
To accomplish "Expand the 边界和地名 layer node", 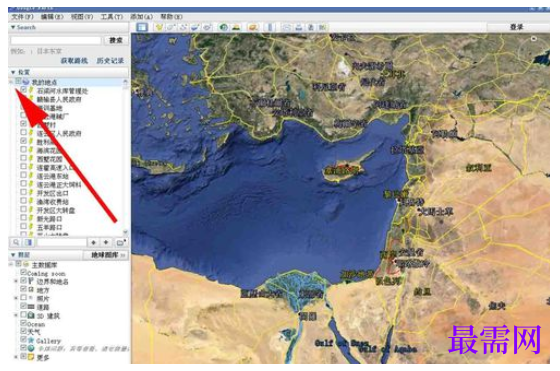I will tap(16, 281).
